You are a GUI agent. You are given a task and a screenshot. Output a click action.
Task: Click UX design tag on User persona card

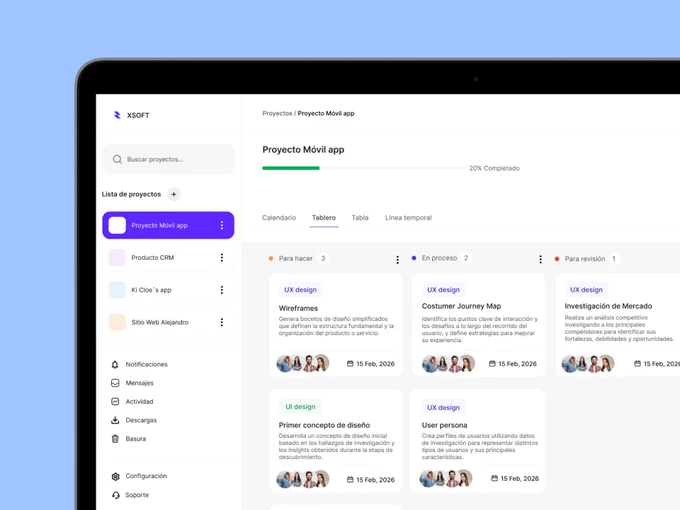click(x=443, y=408)
